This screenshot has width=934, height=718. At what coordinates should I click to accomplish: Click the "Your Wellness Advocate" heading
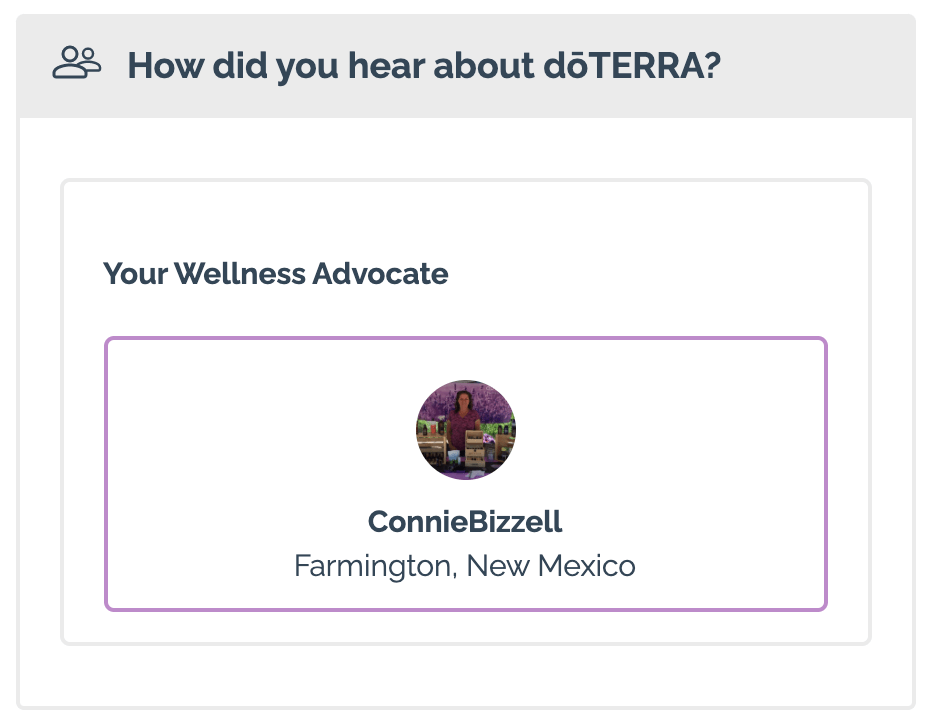click(x=276, y=274)
